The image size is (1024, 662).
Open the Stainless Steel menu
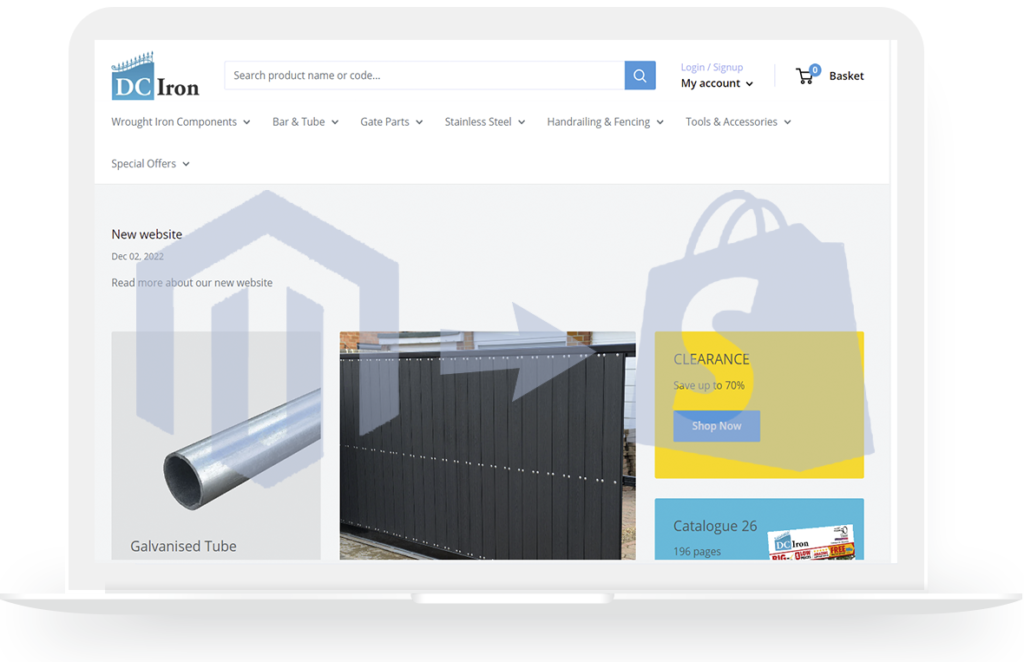click(x=484, y=122)
